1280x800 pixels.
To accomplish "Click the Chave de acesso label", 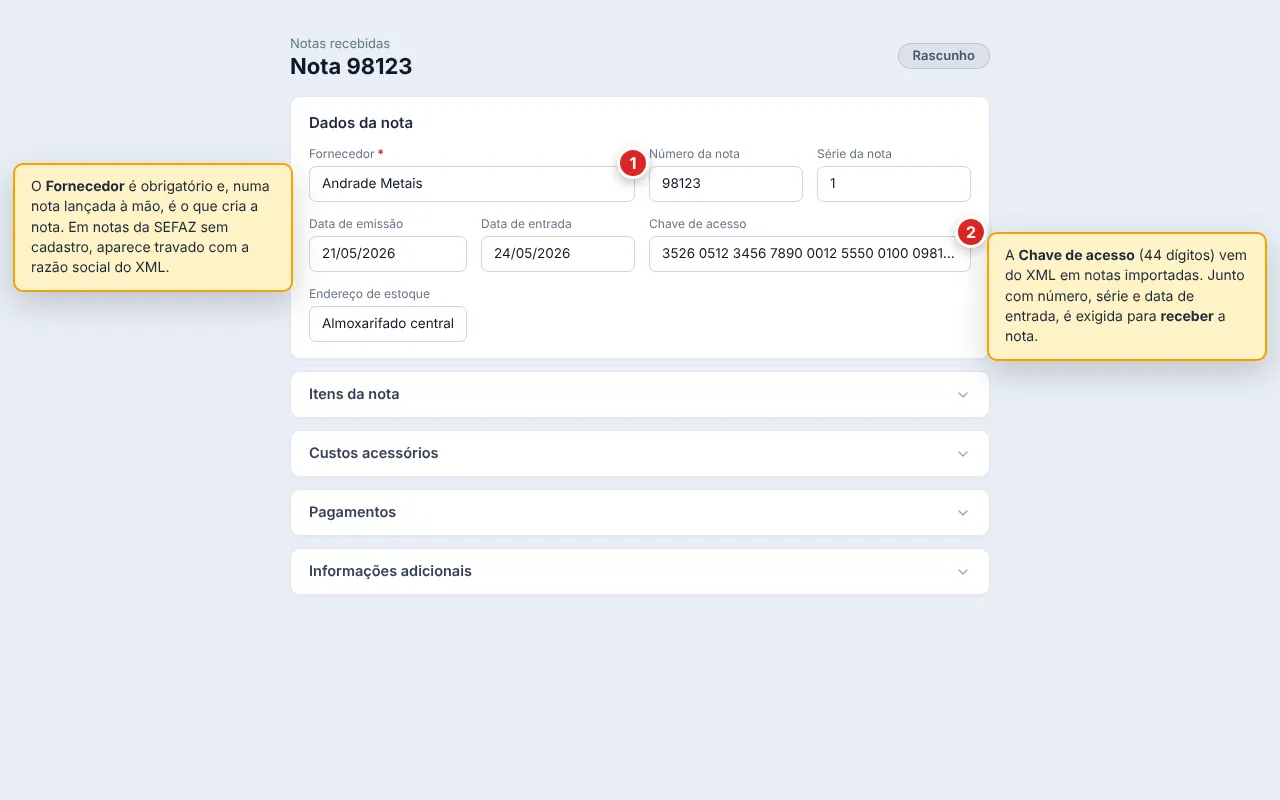I will (x=698, y=224).
